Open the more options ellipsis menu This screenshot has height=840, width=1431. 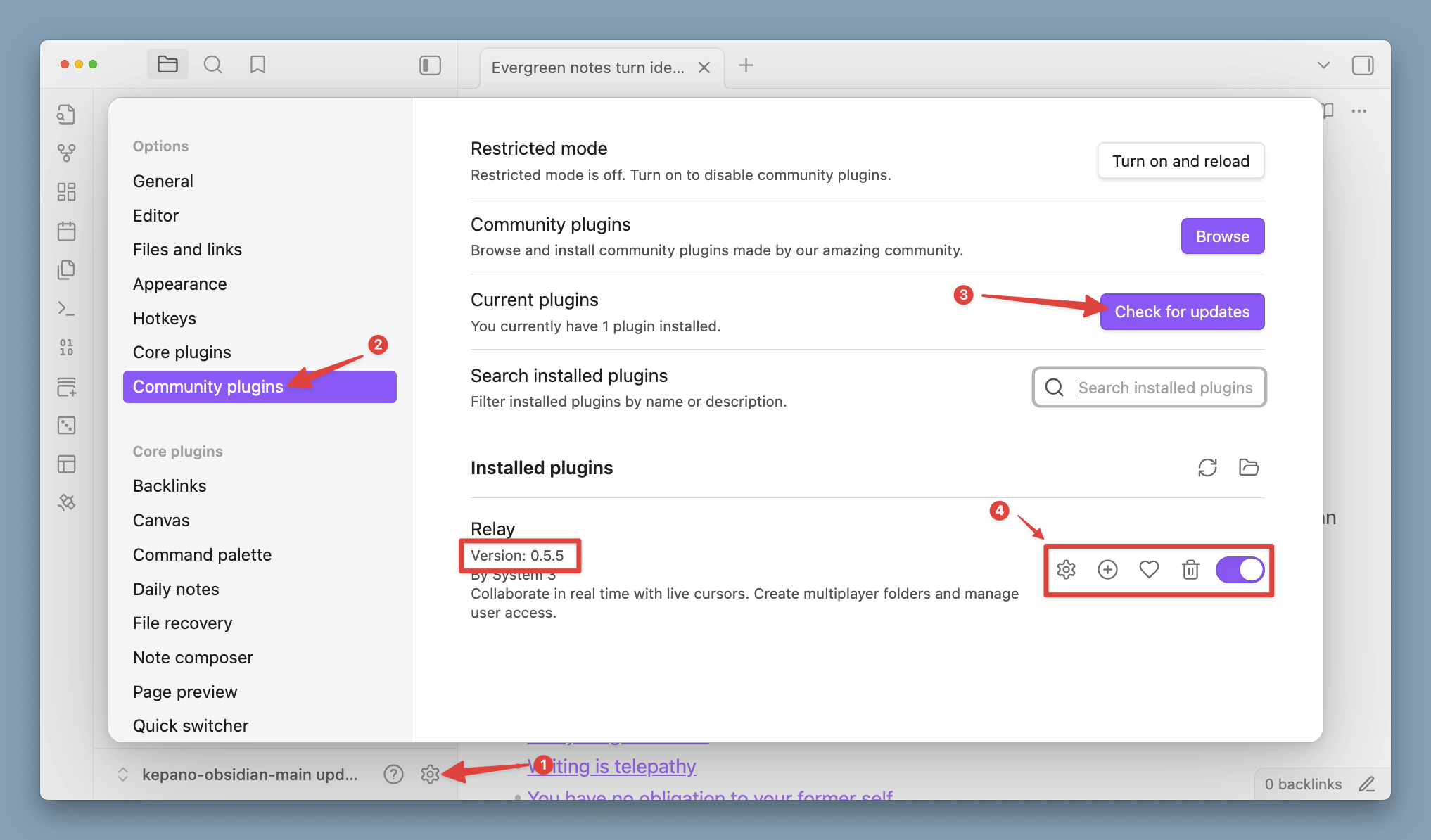point(1359,111)
